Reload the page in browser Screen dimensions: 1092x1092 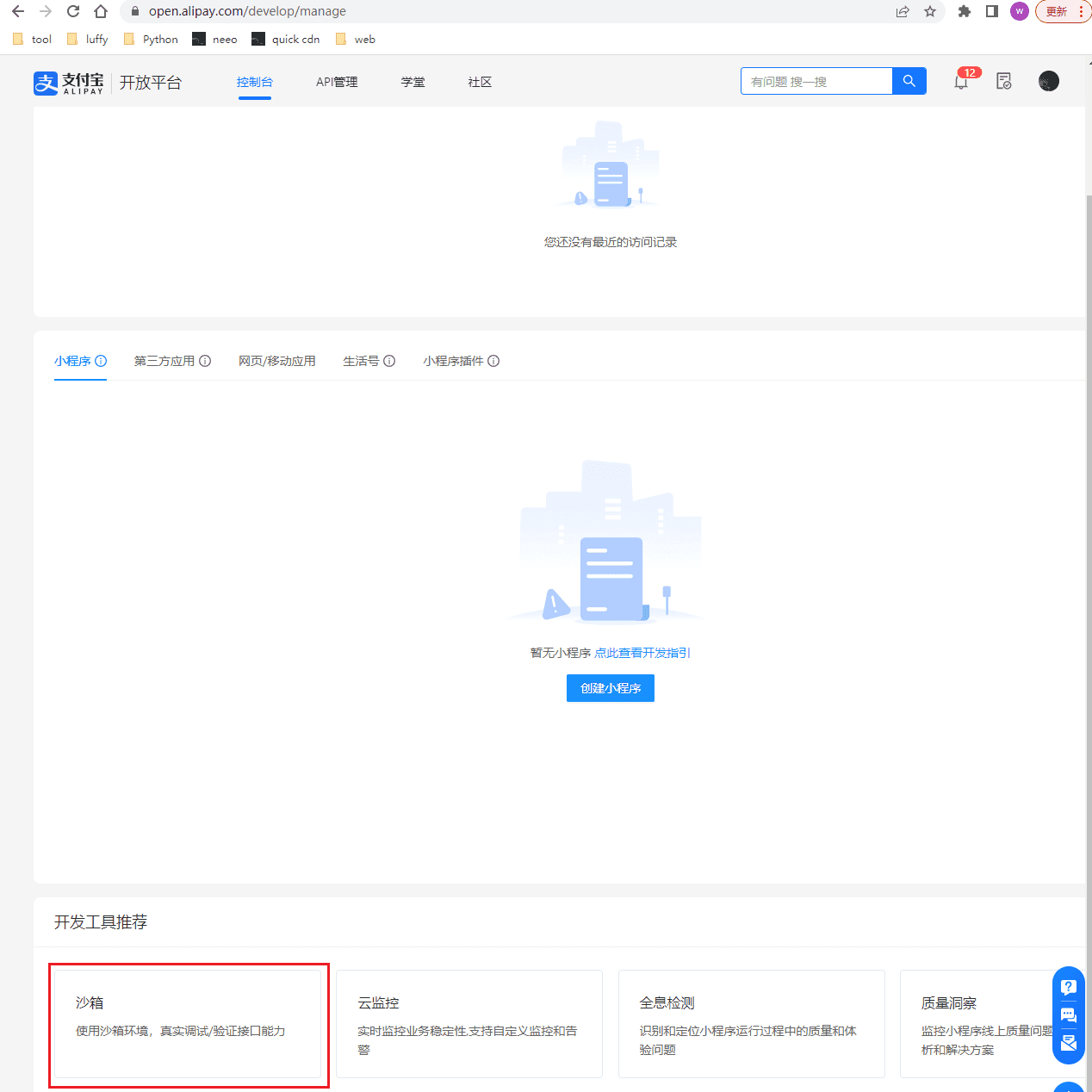pos(73,11)
